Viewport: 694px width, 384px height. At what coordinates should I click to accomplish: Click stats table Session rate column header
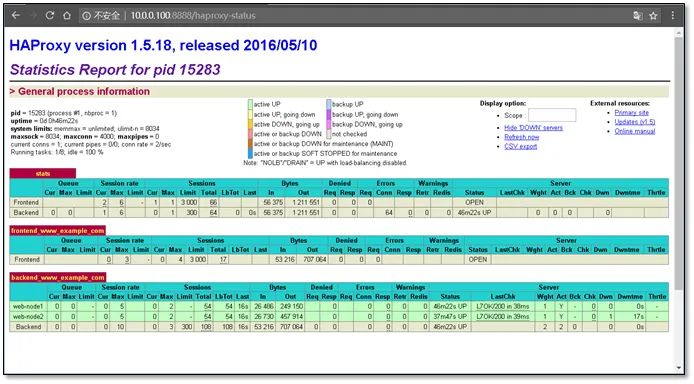click(x=119, y=183)
